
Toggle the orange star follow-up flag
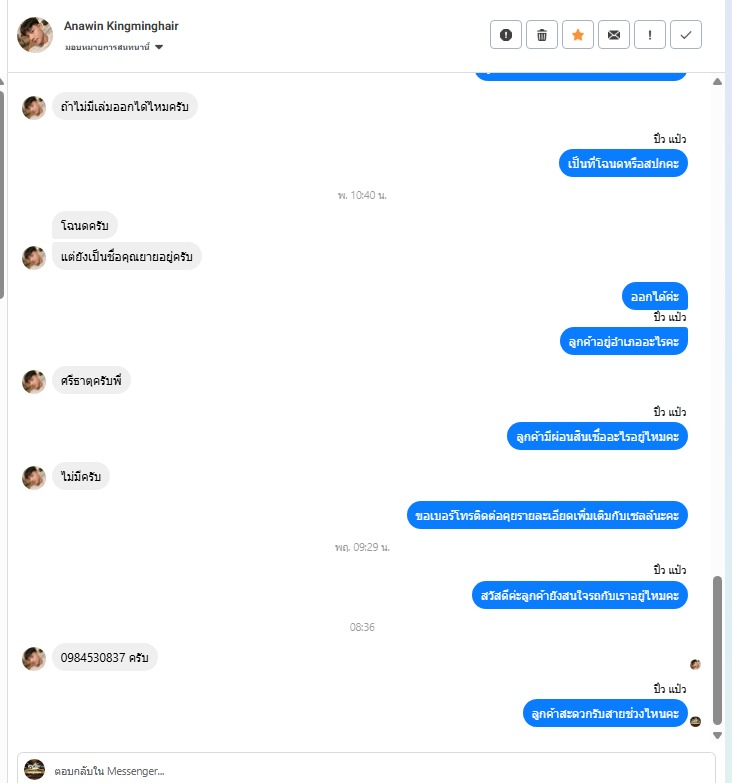click(578, 34)
